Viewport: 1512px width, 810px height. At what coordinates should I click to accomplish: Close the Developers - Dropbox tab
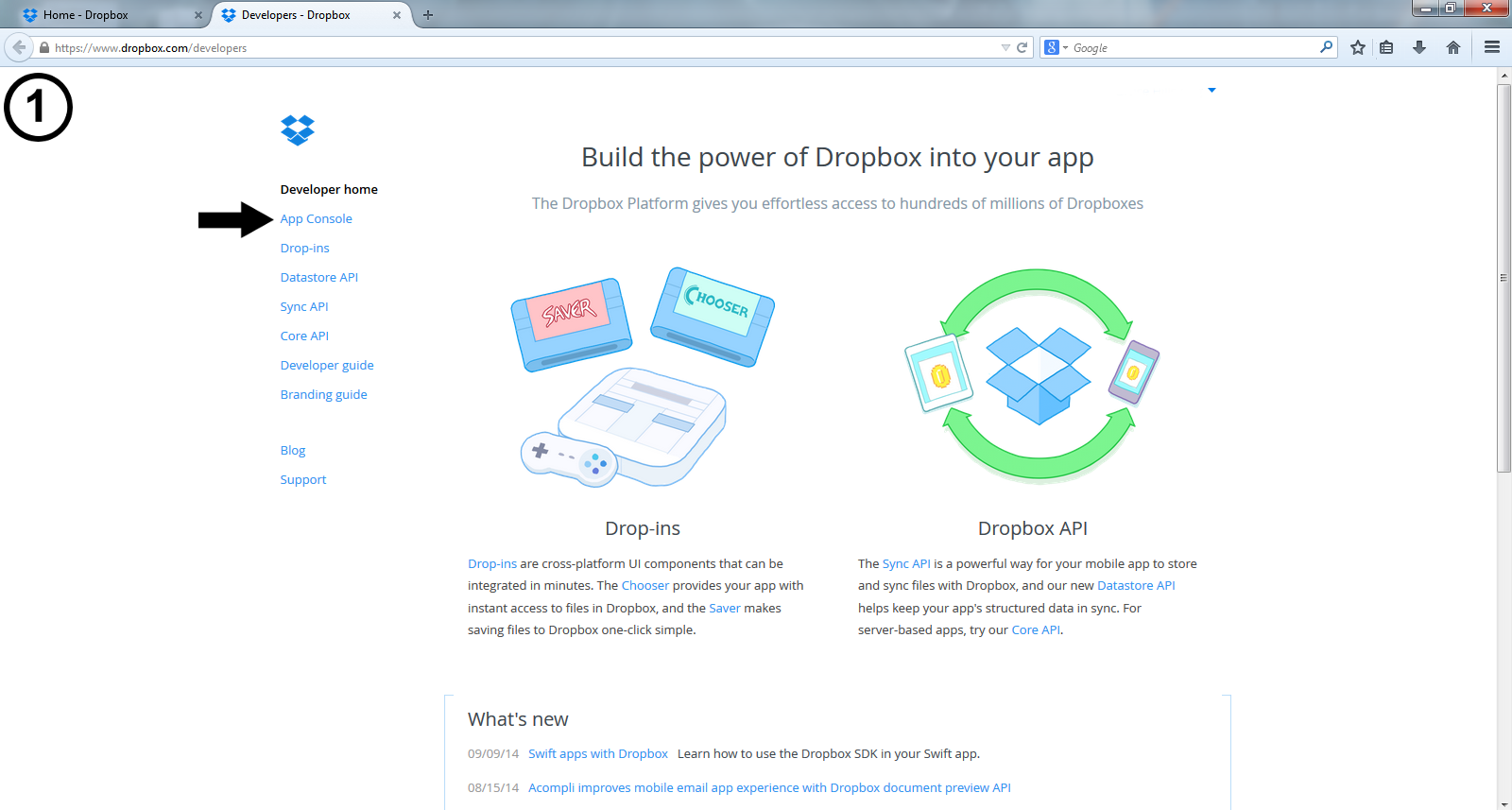[397, 15]
